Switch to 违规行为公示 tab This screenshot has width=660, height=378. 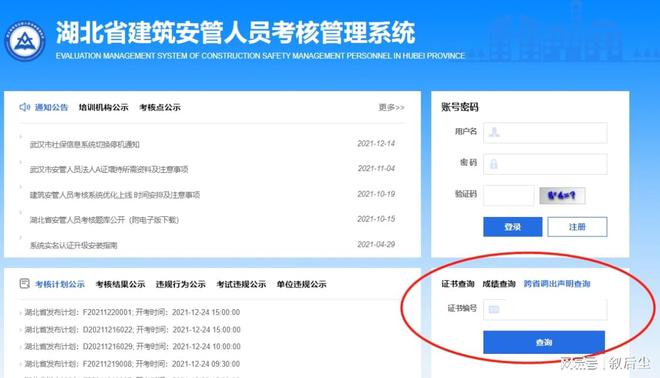pyautogui.click(x=181, y=284)
